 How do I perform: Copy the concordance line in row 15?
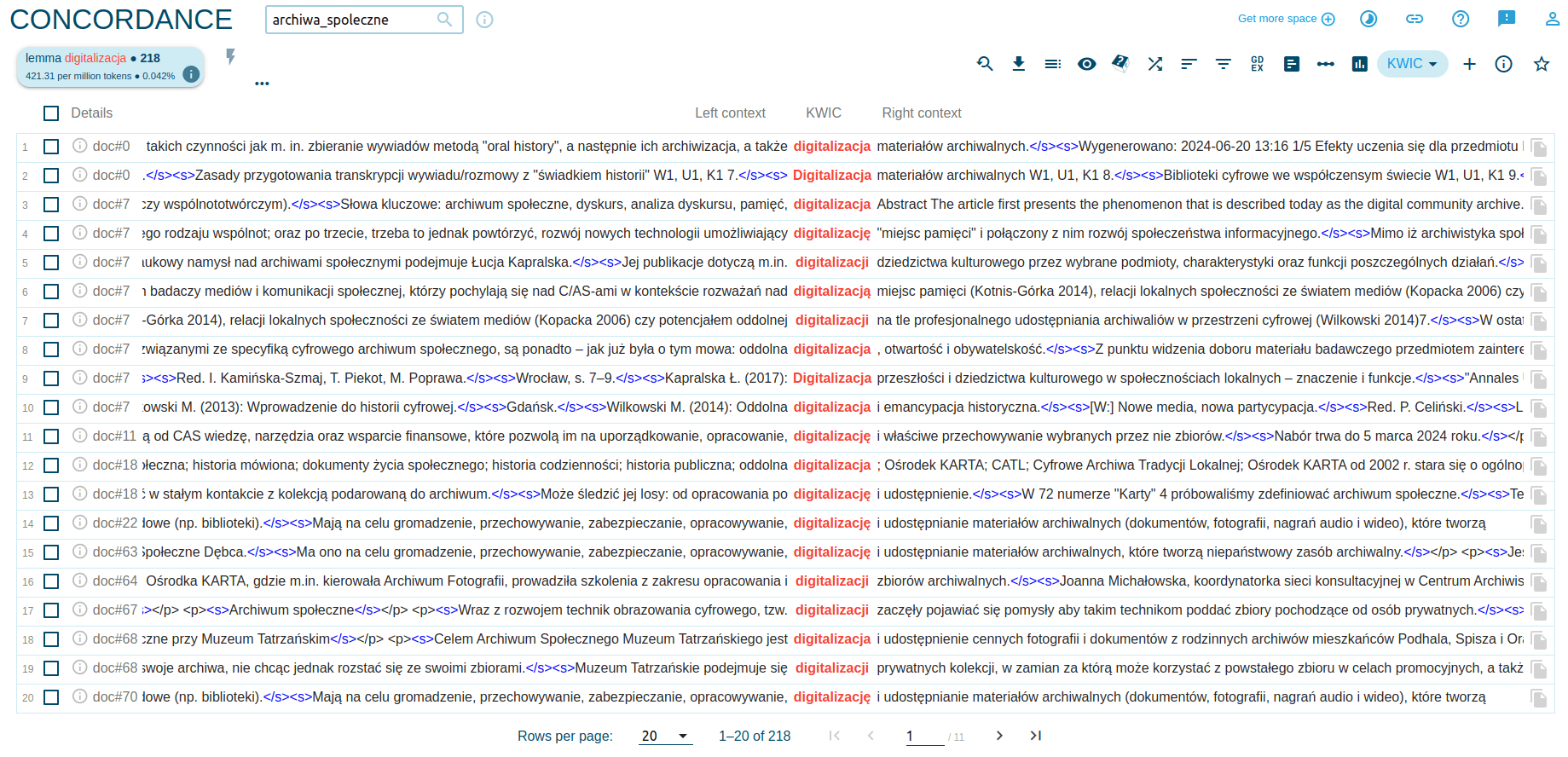click(1539, 553)
